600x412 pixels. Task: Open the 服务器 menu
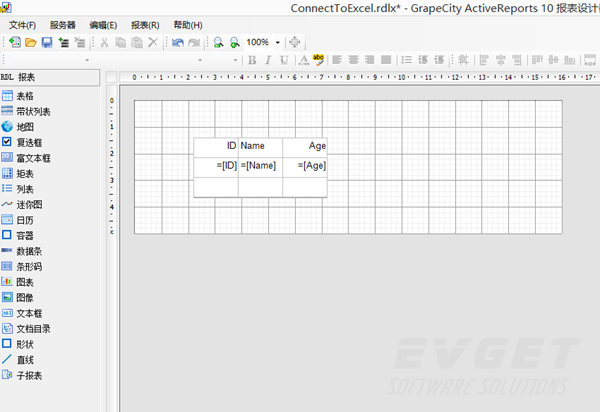point(63,25)
